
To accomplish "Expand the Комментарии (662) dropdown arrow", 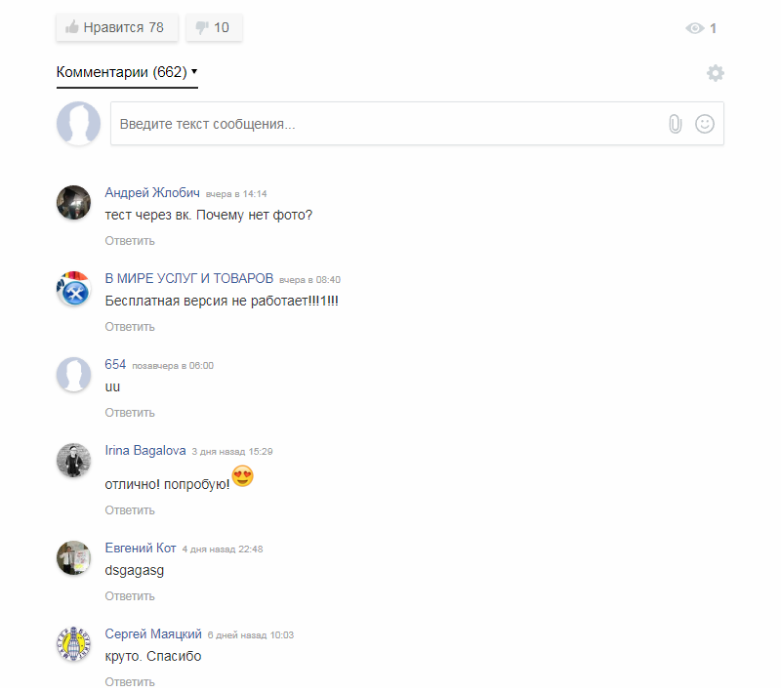I will (x=194, y=71).
